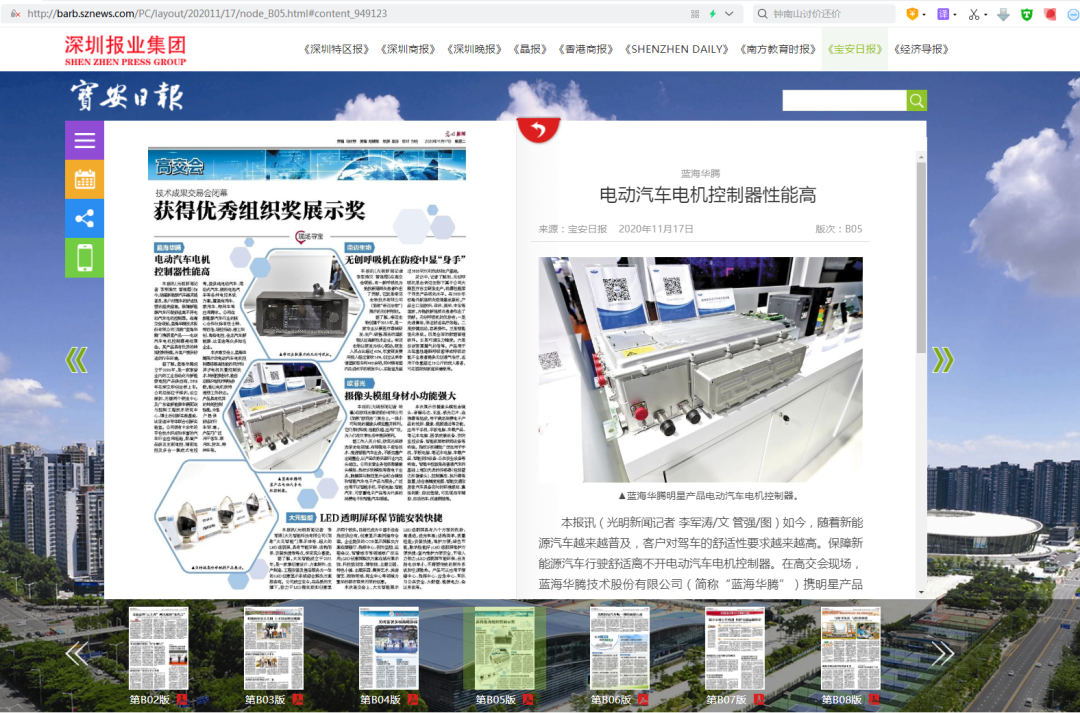Viewport: 1080px width, 713px height.
Task: Download PDF of 第B08版
Action: 874,700
